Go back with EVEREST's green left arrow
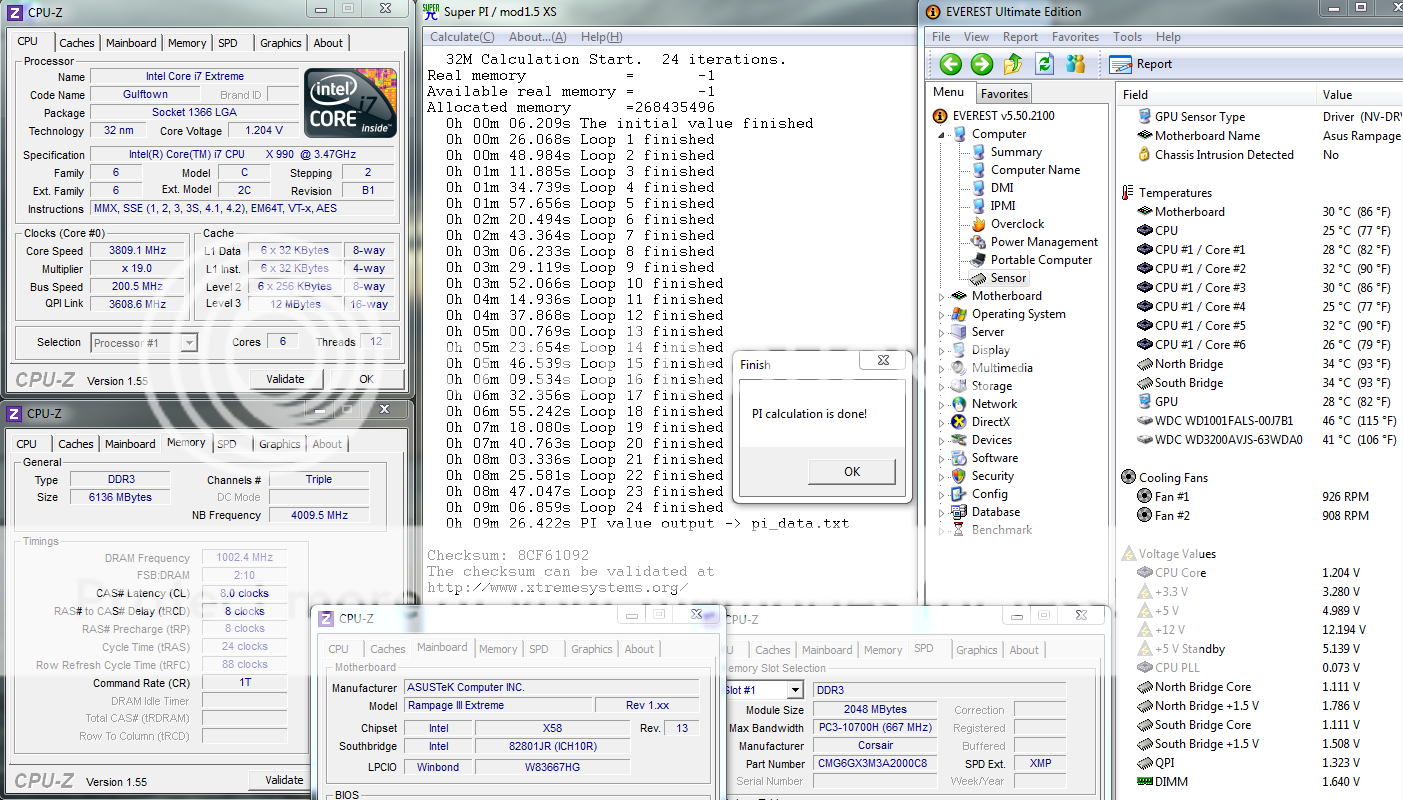This screenshot has width=1403, height=800. pos(950,64)
